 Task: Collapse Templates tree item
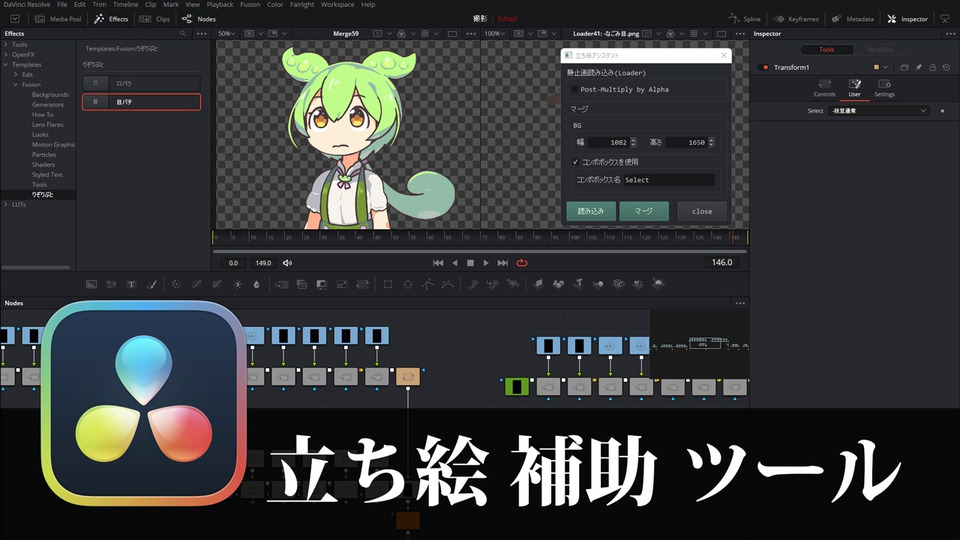6,64
